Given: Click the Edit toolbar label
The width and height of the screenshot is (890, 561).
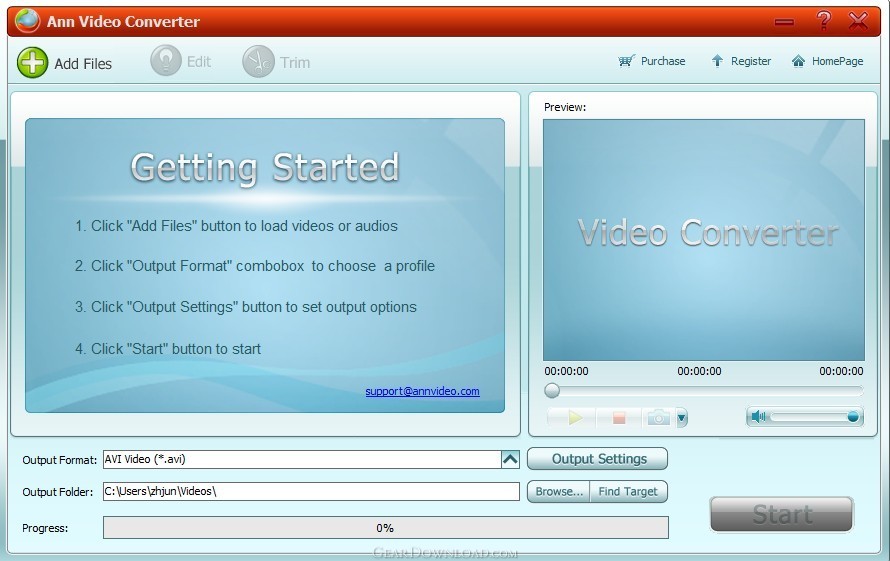Looking at the screenshot, I should pyautogui.click(x=199, y=61).
